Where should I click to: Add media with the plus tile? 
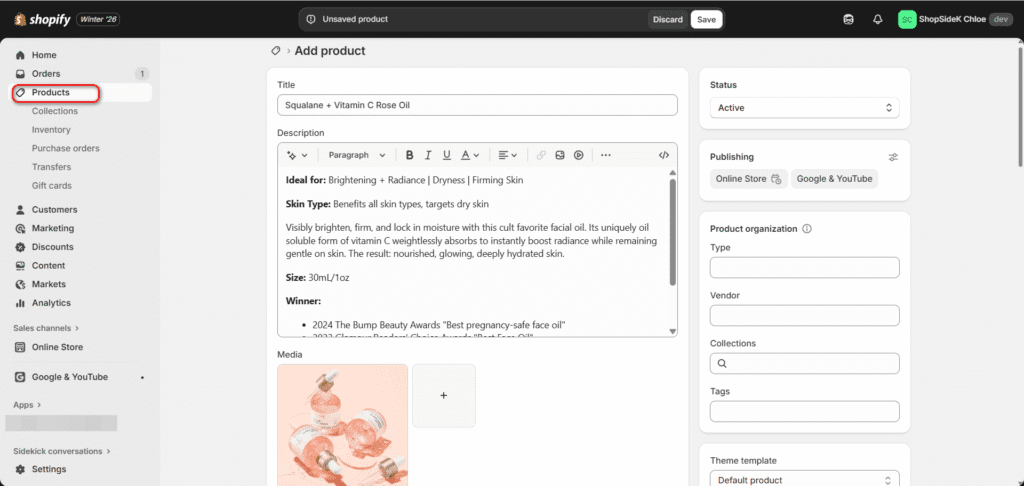pyautogui.click(x=444, y=396)
